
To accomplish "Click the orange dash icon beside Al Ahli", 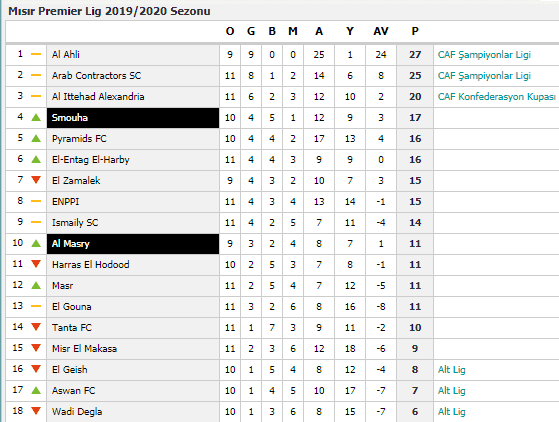I will click(x=36, y=54).
